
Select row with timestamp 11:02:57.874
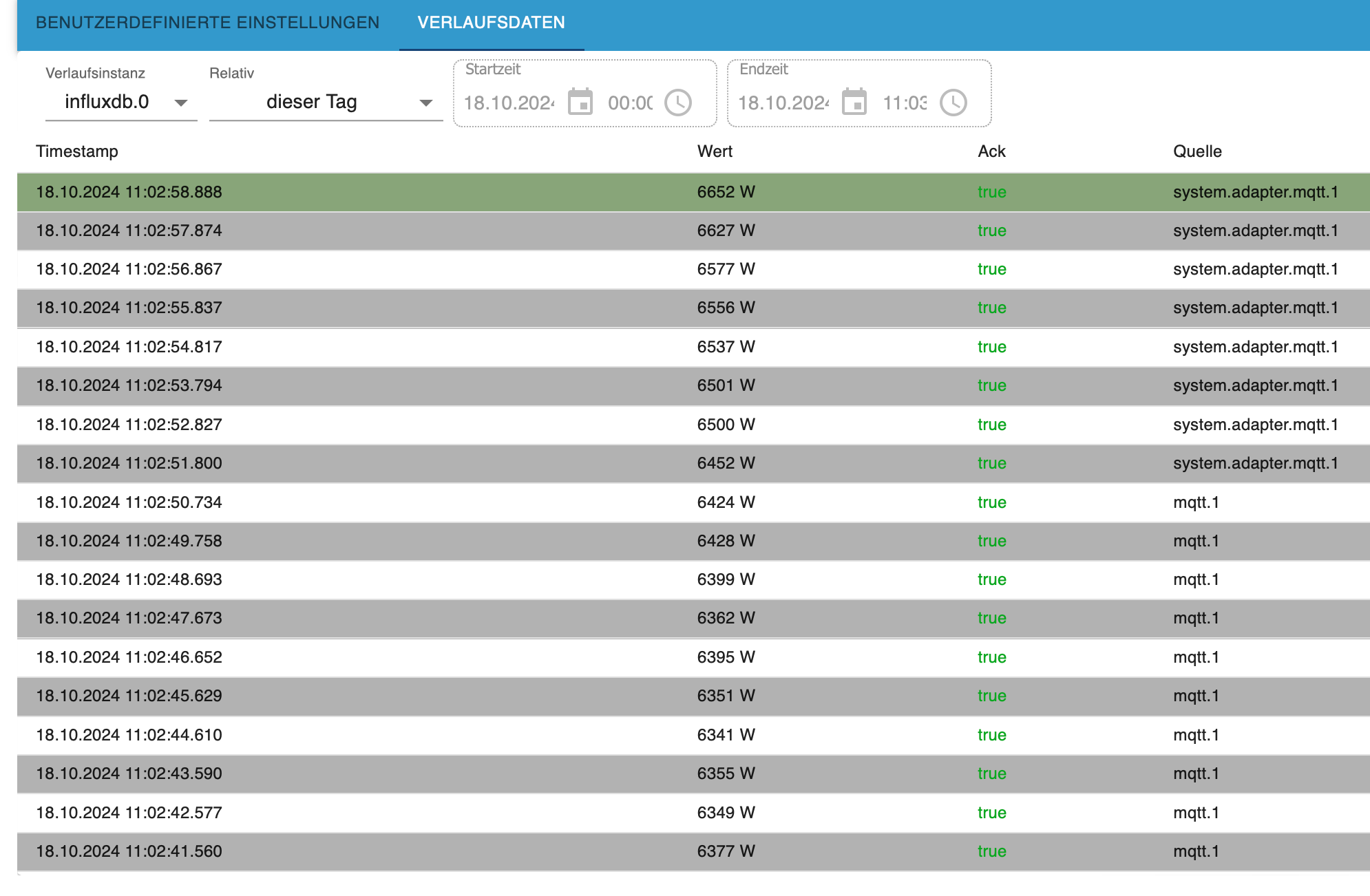[693, 231]
